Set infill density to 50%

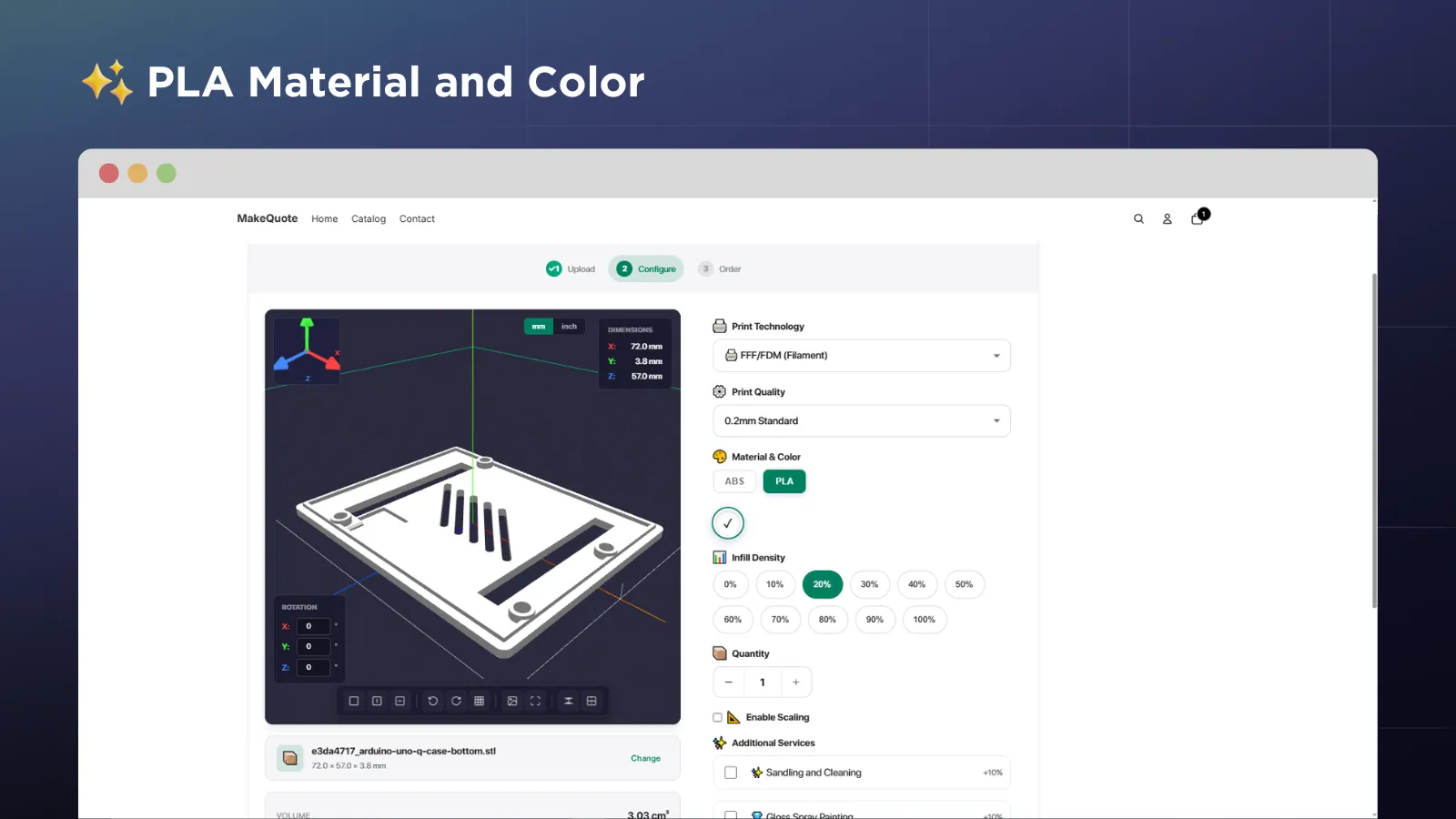(x=965, y=584)
